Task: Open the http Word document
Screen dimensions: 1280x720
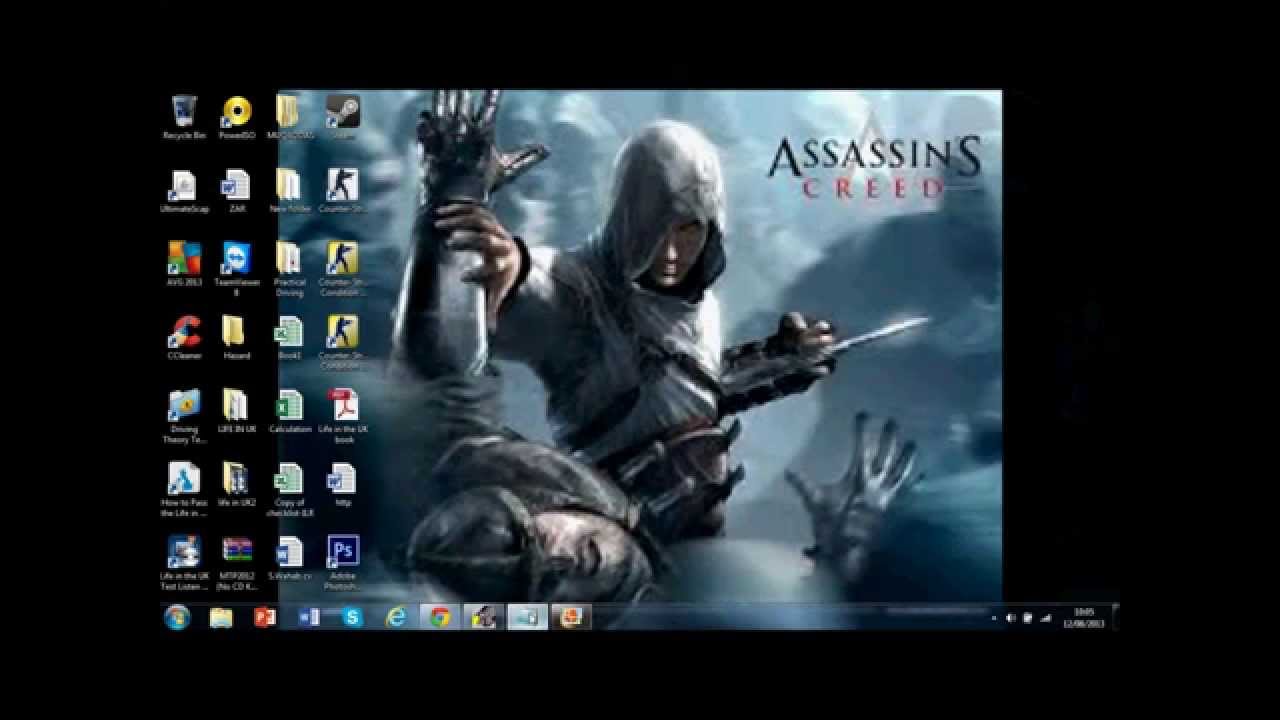Action: pos(343,485)
